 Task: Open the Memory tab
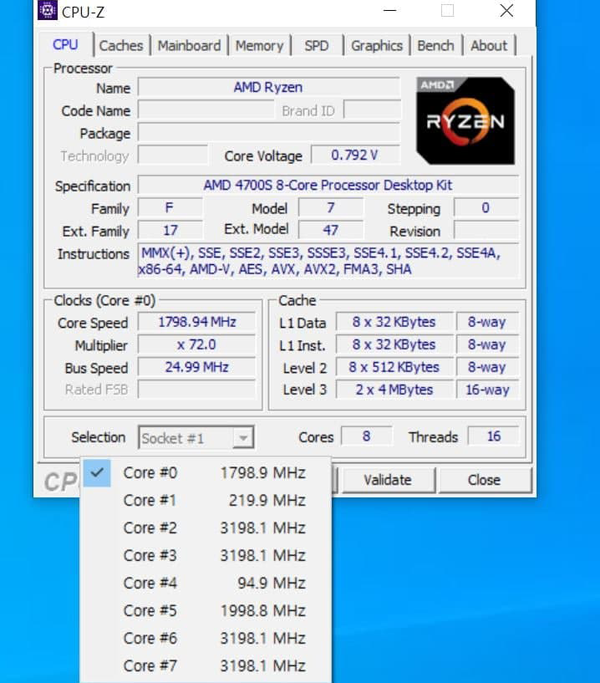(x=259, y=46)
